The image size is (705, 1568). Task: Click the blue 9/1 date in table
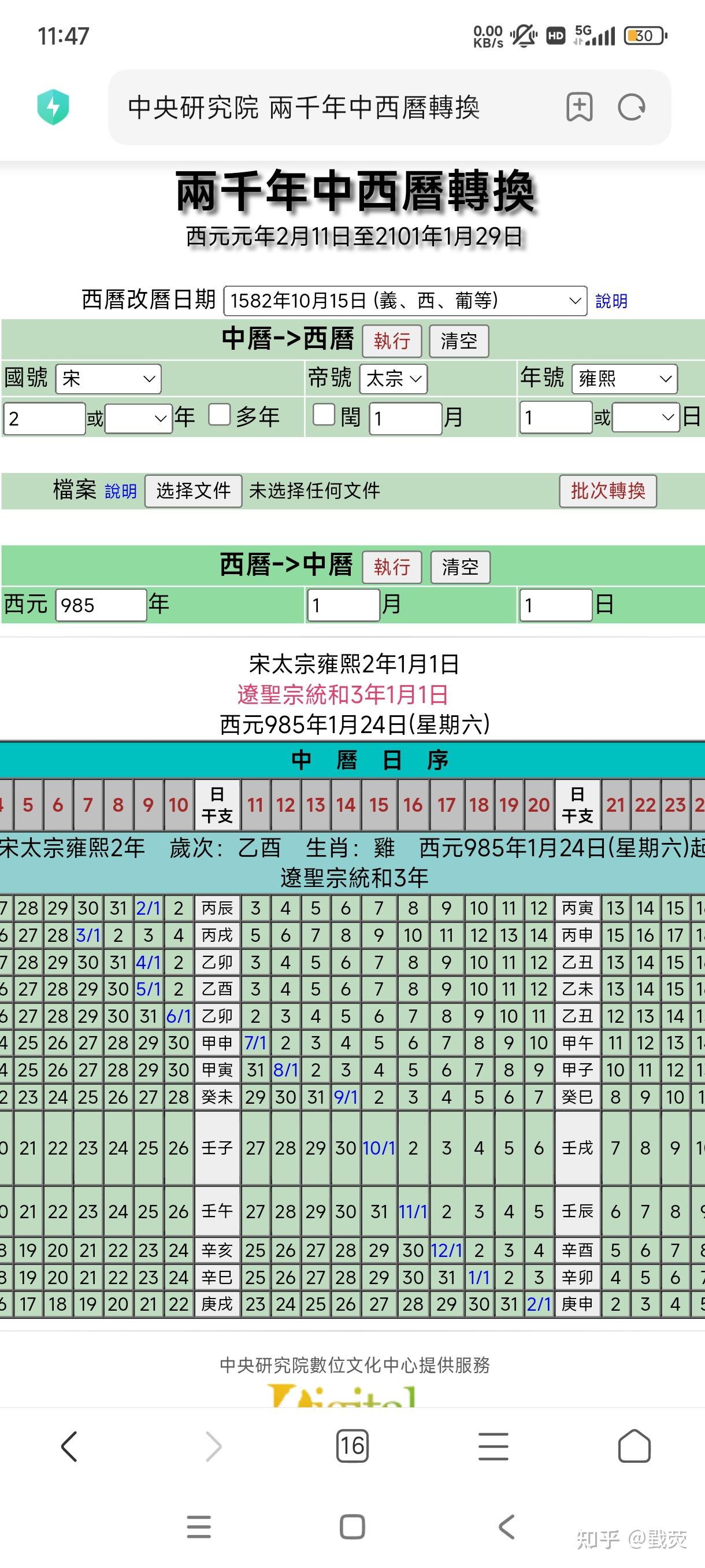346,1097
